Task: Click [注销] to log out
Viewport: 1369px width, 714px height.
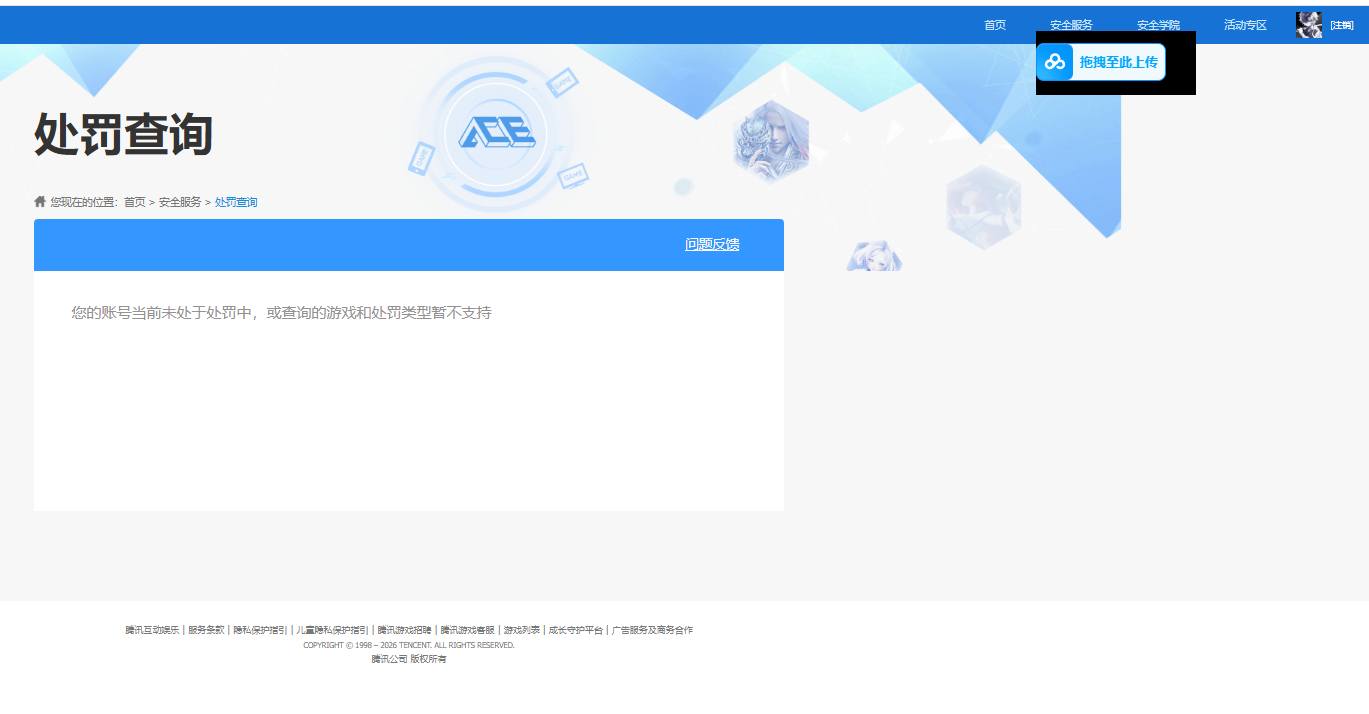Action: pyautogui.click(x=1340, y=24)
